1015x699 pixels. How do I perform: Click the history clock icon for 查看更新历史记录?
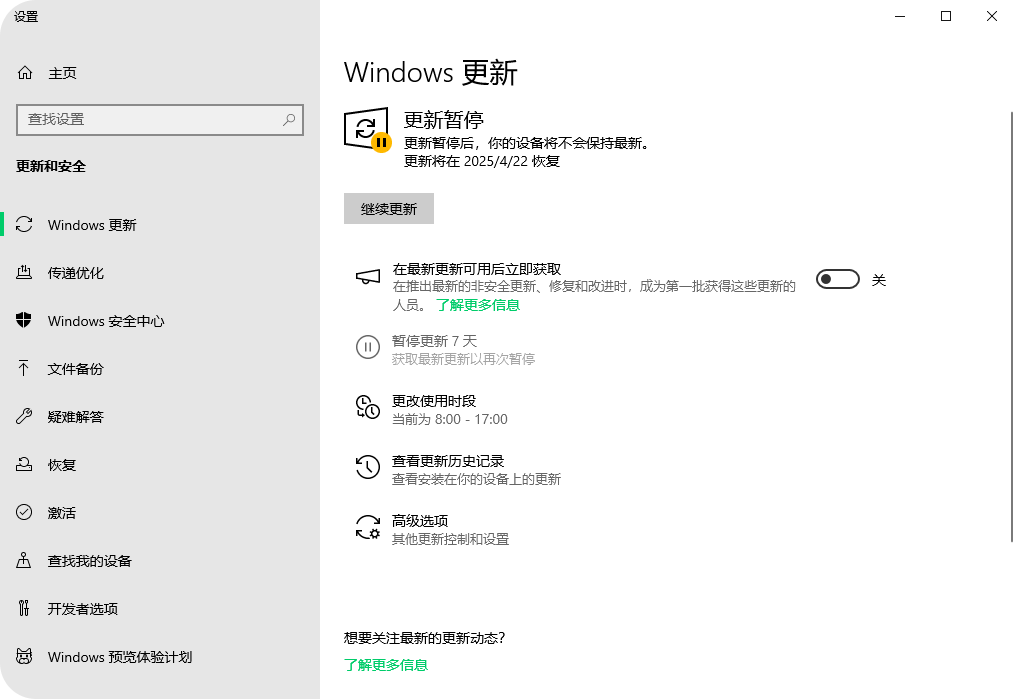[368, 467]
